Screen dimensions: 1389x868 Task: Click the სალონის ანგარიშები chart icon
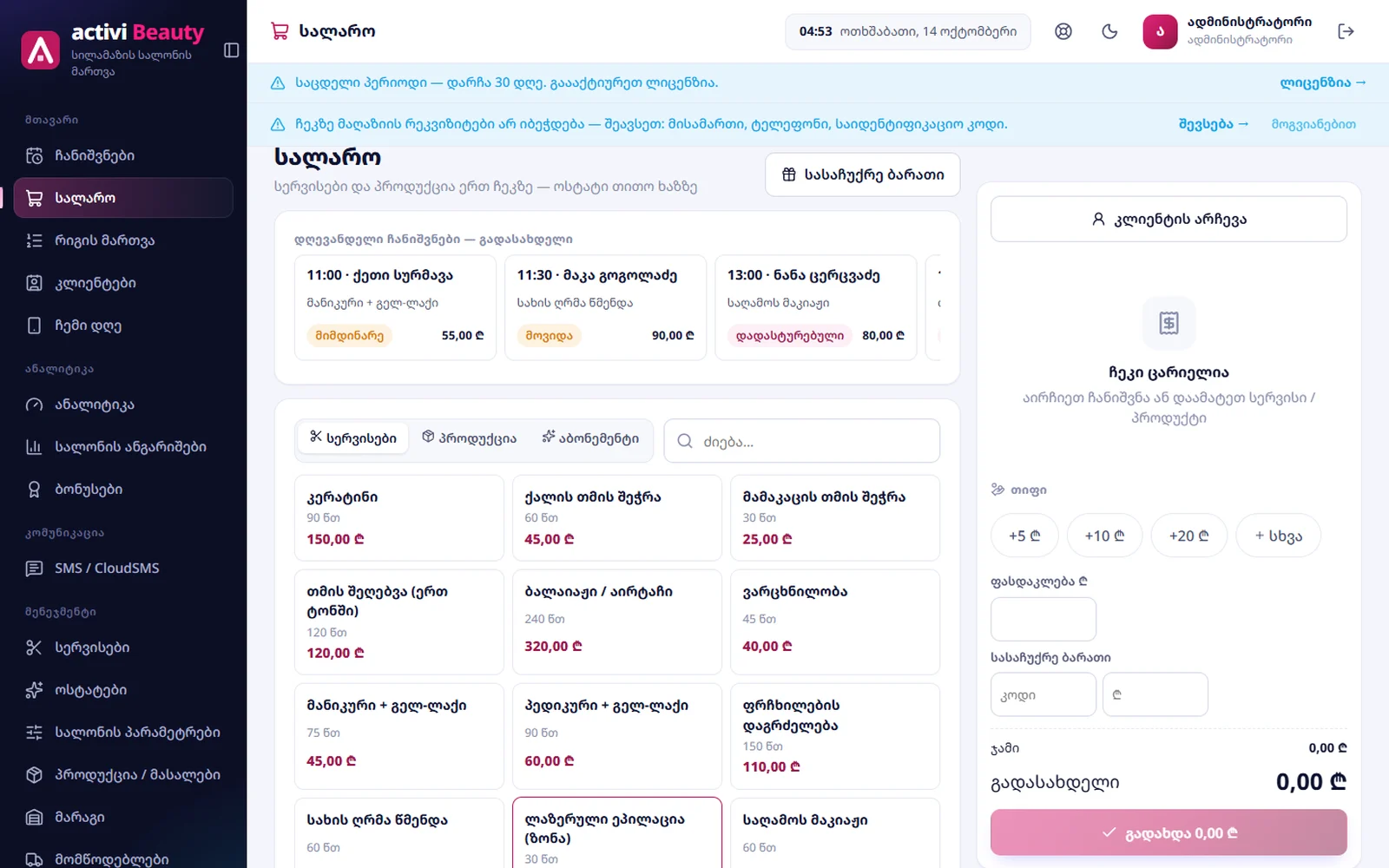point(34,447)
